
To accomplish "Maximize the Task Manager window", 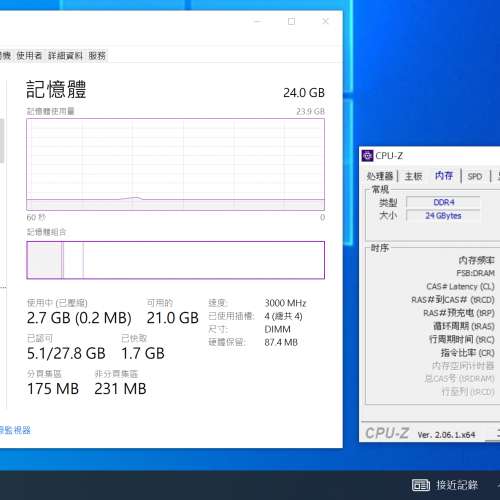I will 291,21.
